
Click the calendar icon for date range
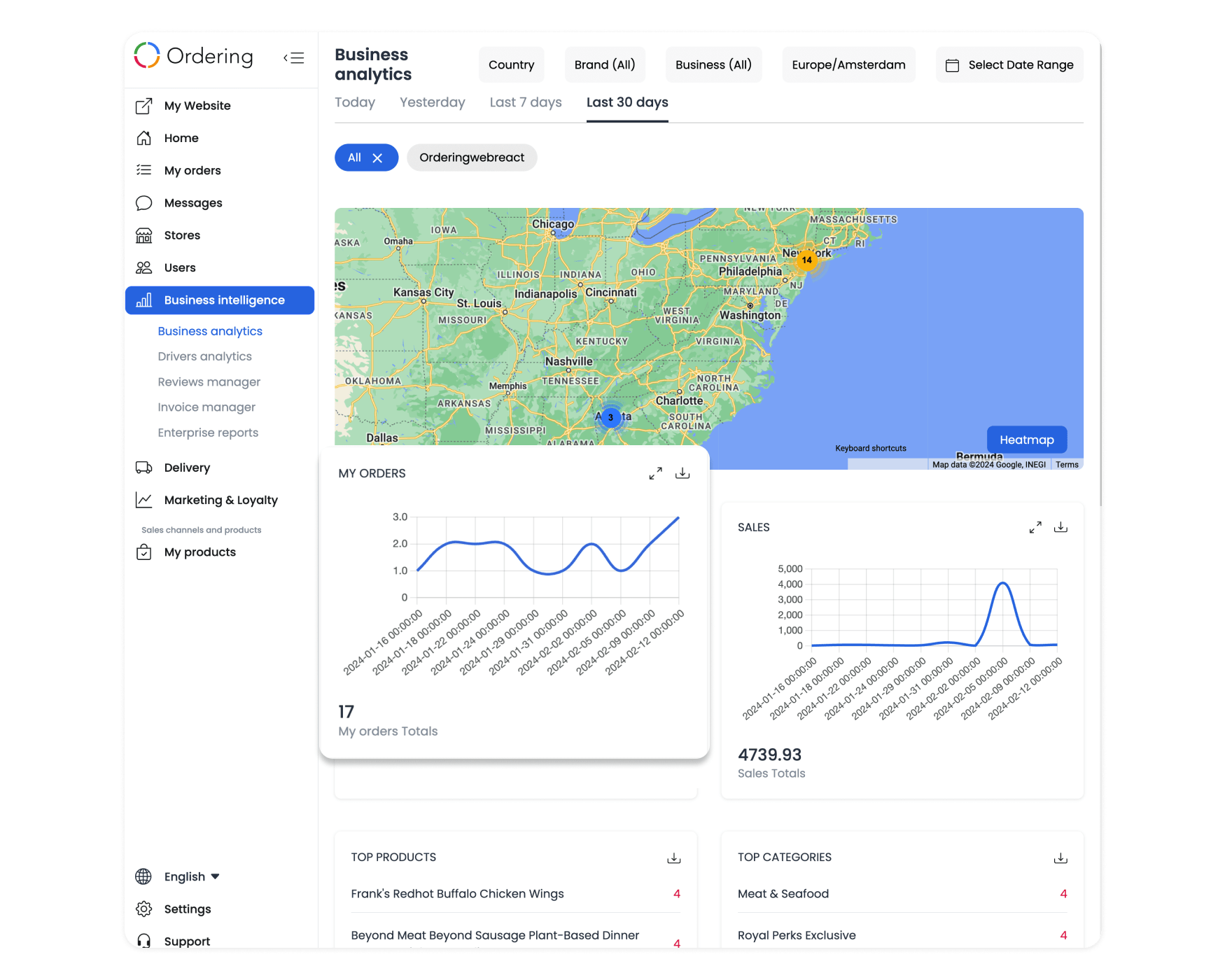952,65
